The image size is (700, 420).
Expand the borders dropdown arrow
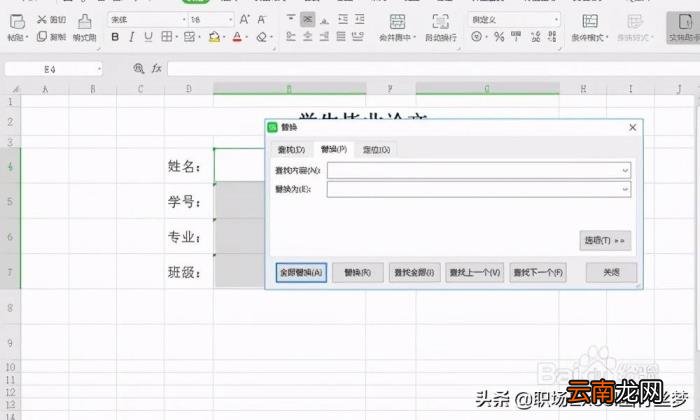177,37
